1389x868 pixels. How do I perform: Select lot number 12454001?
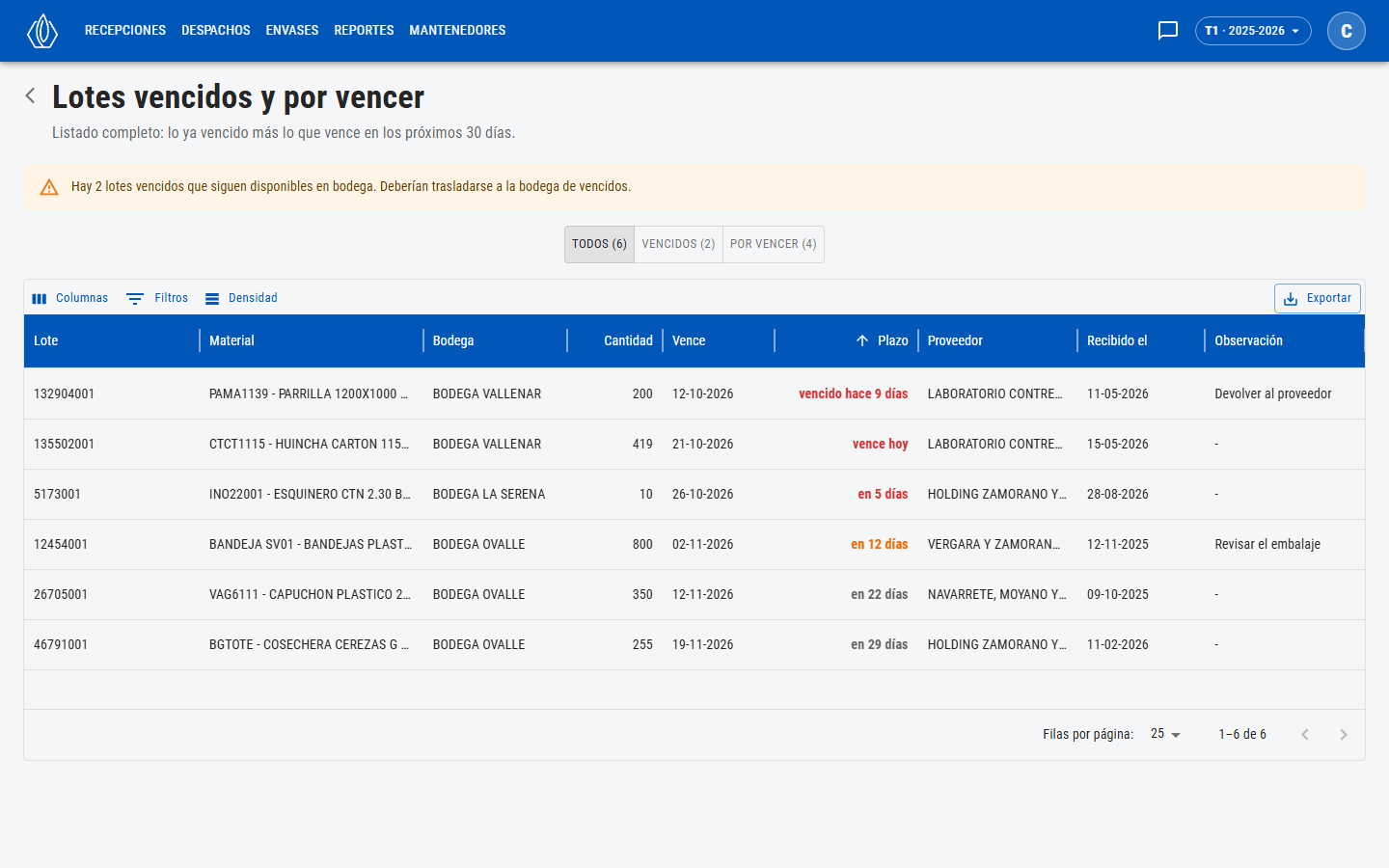(x=61, y=544)
